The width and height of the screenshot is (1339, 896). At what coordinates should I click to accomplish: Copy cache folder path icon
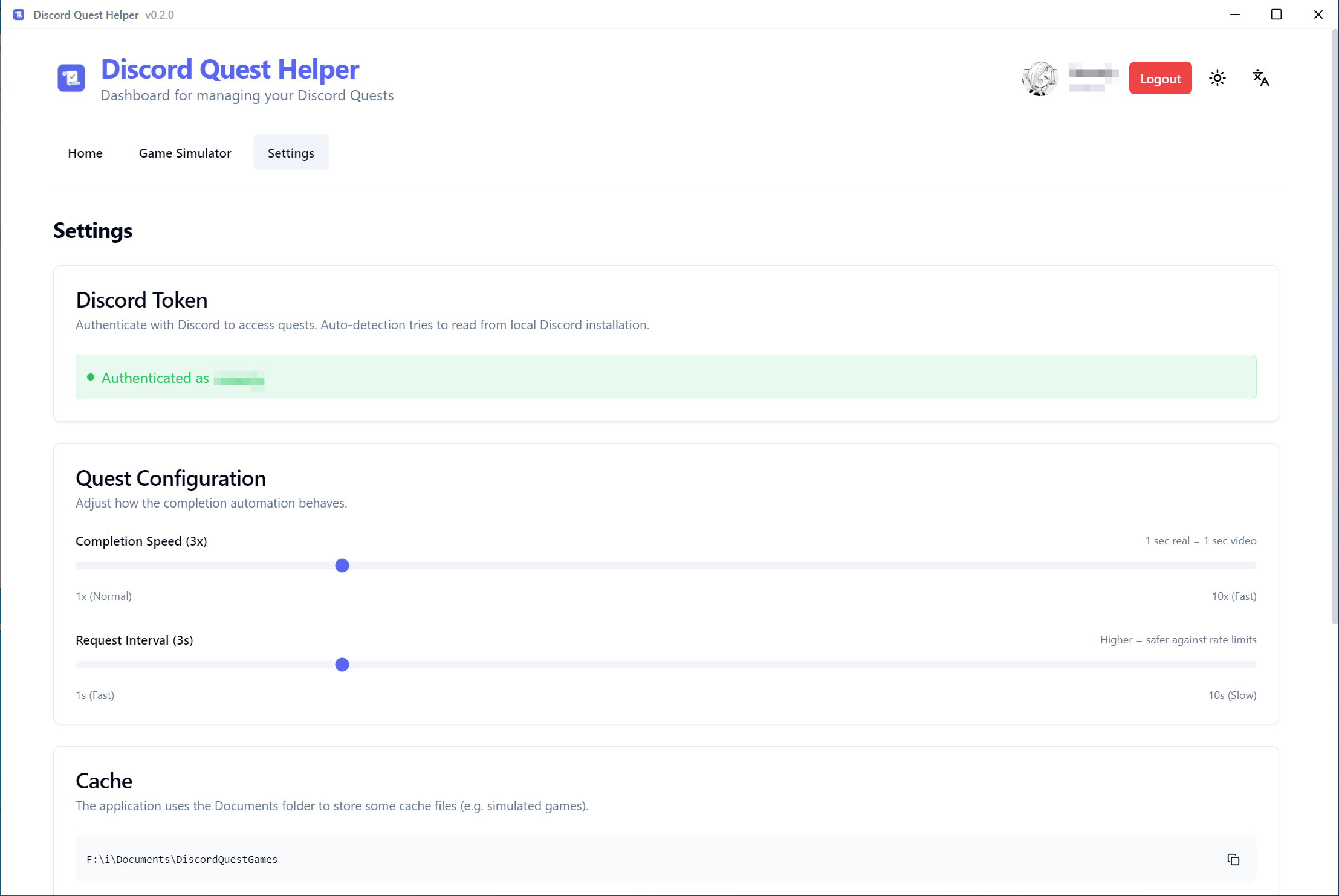point(1233,859)
